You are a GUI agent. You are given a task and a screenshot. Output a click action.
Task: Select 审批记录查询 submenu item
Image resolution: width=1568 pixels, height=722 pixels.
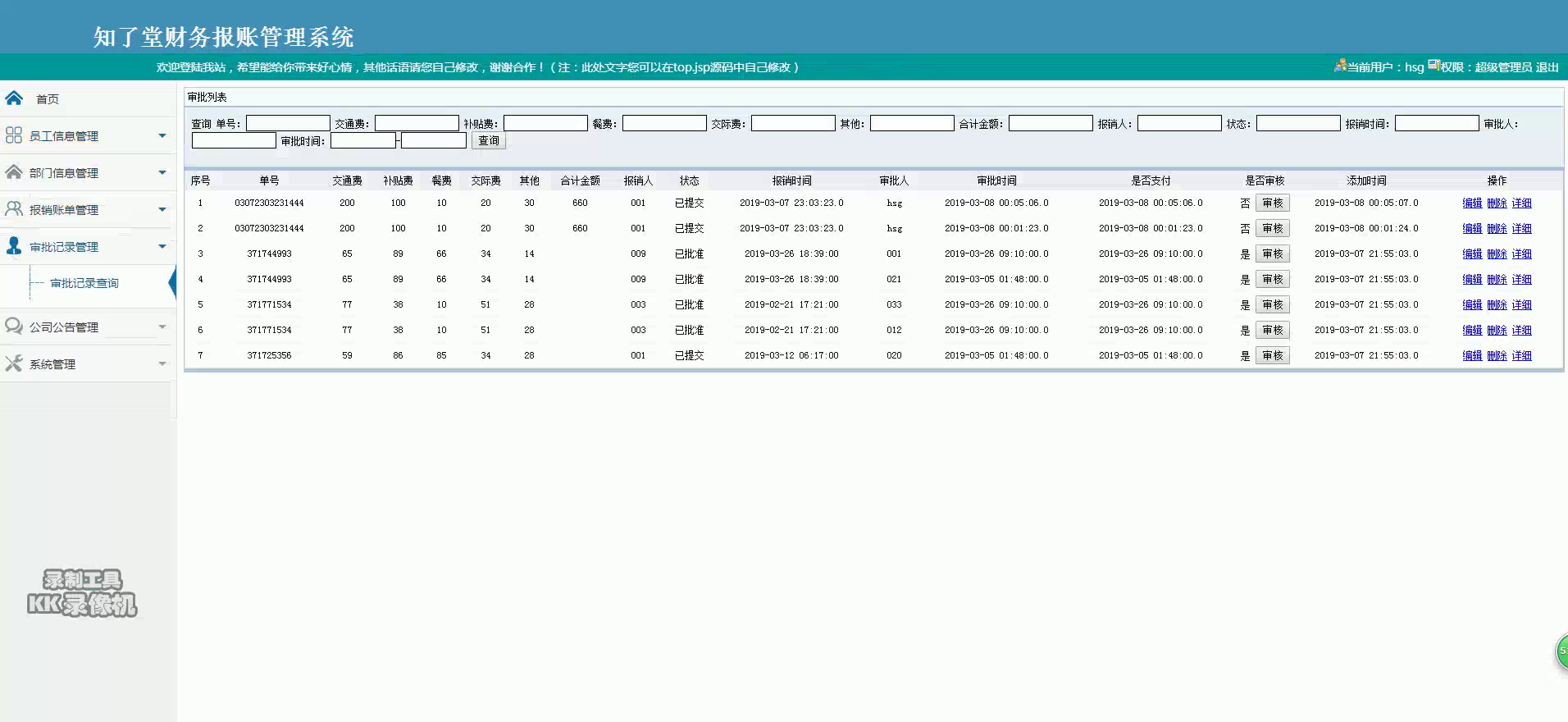(84, 283)
